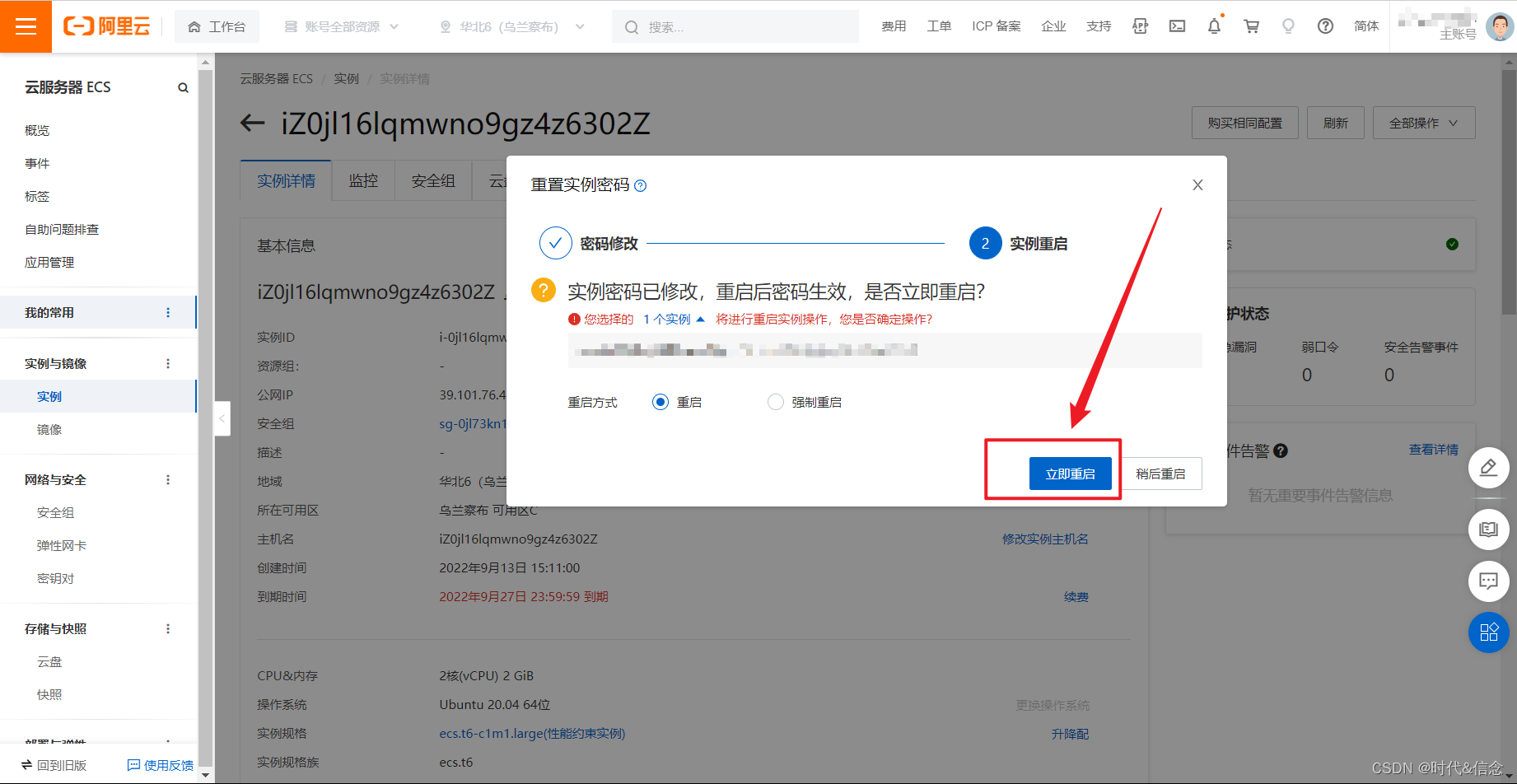
Task: Click the 购买相同配置 button
Action: (x=1244, y=123)
